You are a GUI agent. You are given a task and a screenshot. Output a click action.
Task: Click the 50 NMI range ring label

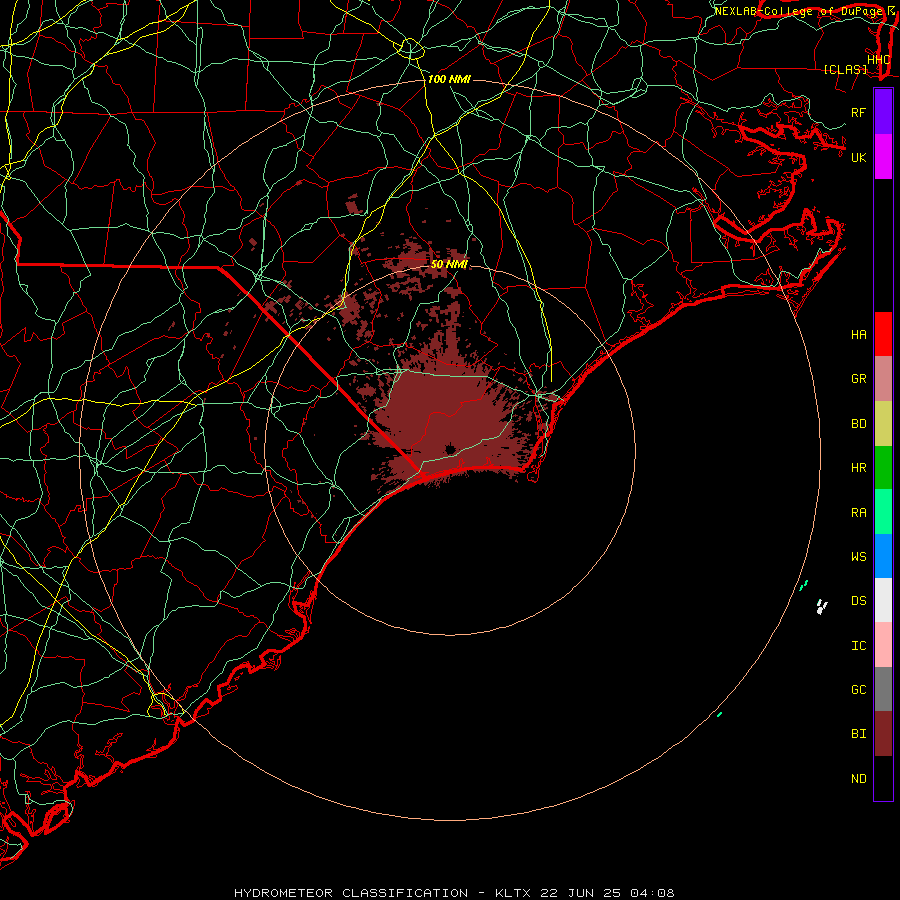point(449,264)
